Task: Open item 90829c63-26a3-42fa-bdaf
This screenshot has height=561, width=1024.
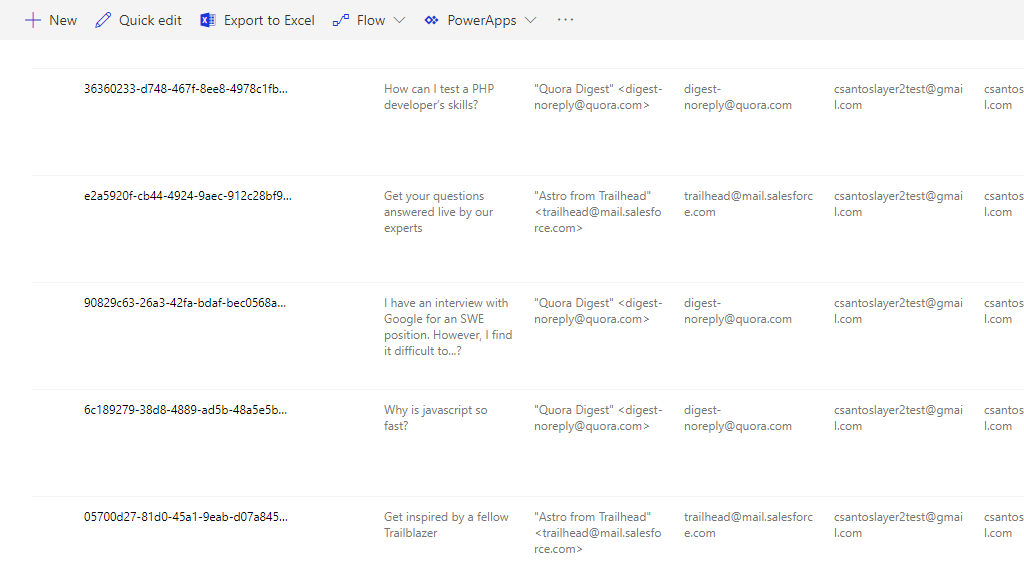Action: click(185, 303)
